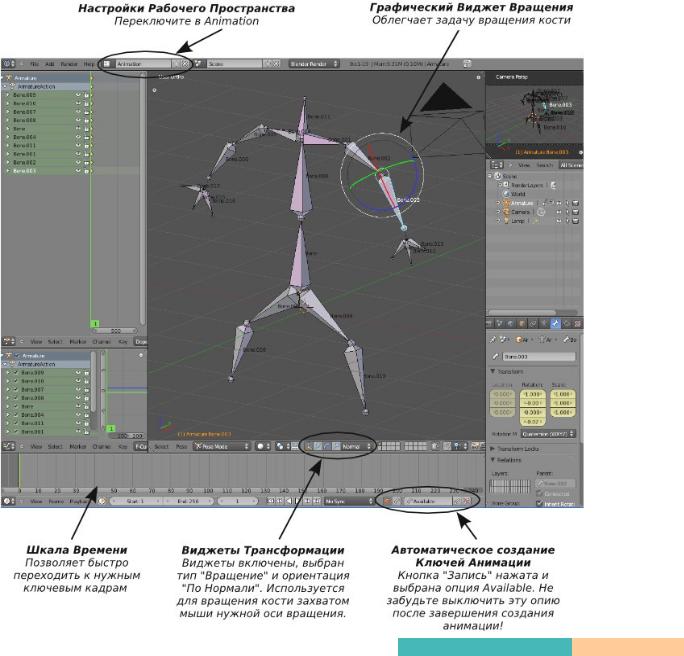Open the Select menu in the 3D view header

click(161, 446)
